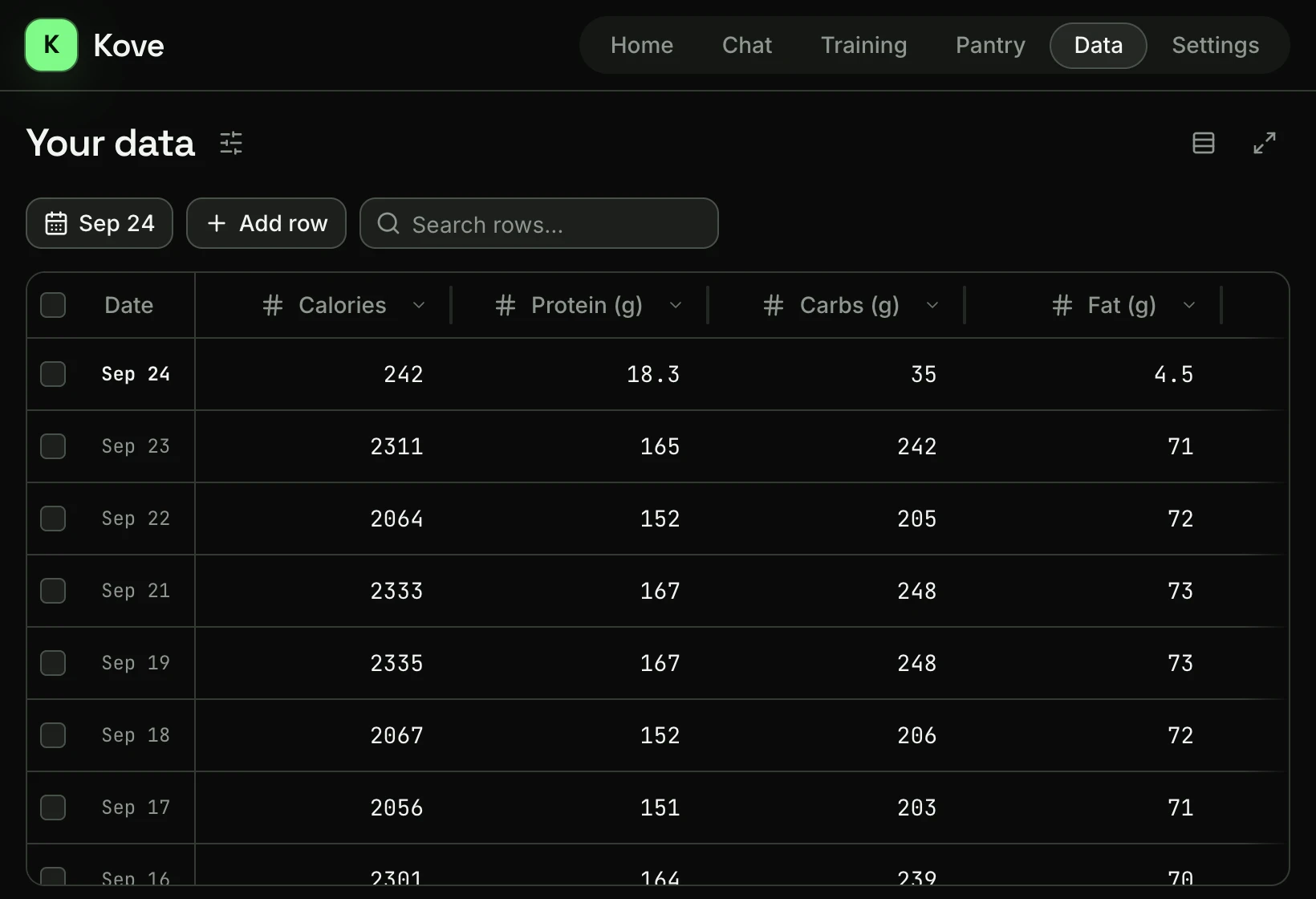Toggle the select-all checkbox in header
Viewport: 1316px width, 899px height.
click(x=53, y=305)
